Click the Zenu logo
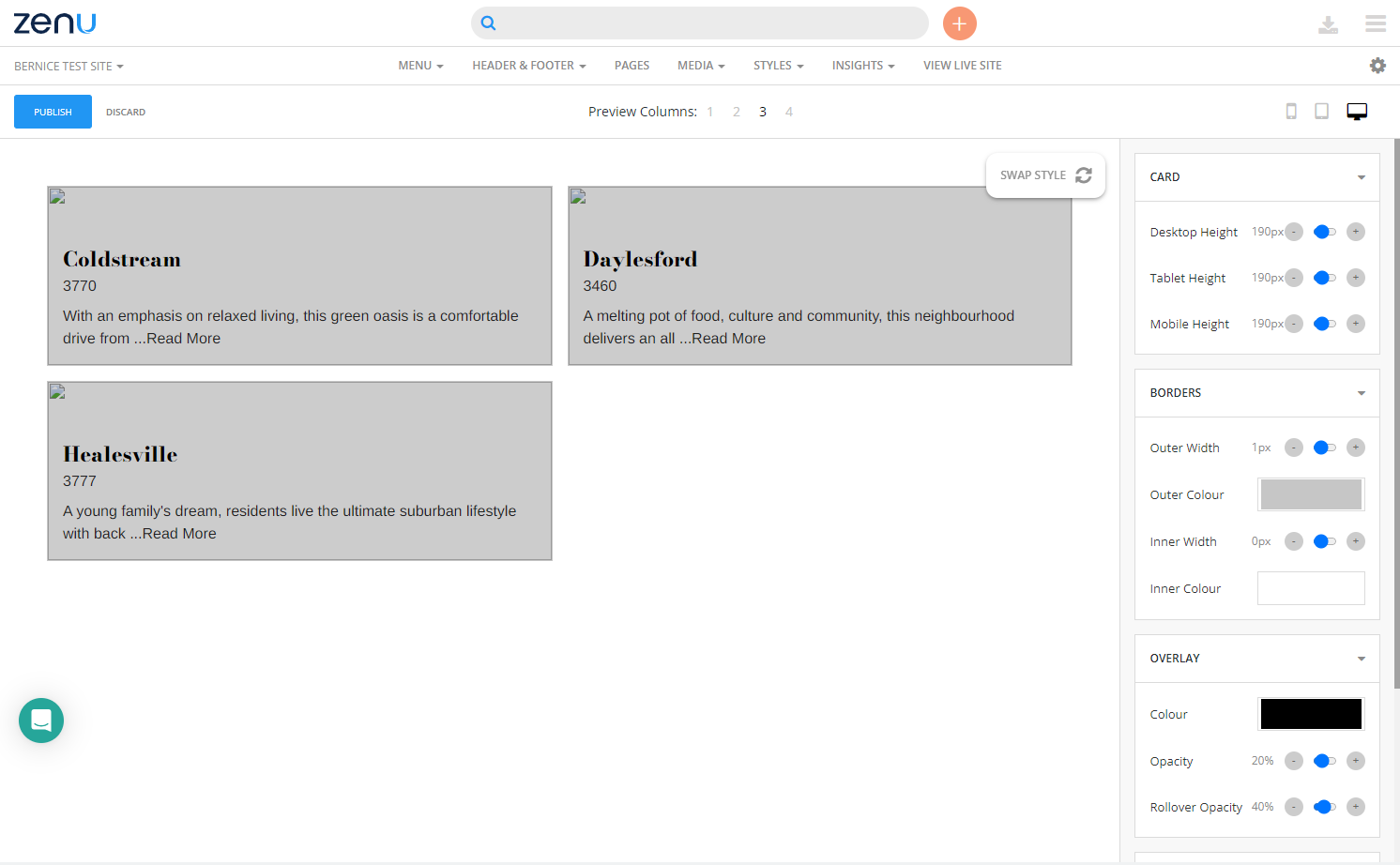The image size is (1400, 865). (54, 23)
